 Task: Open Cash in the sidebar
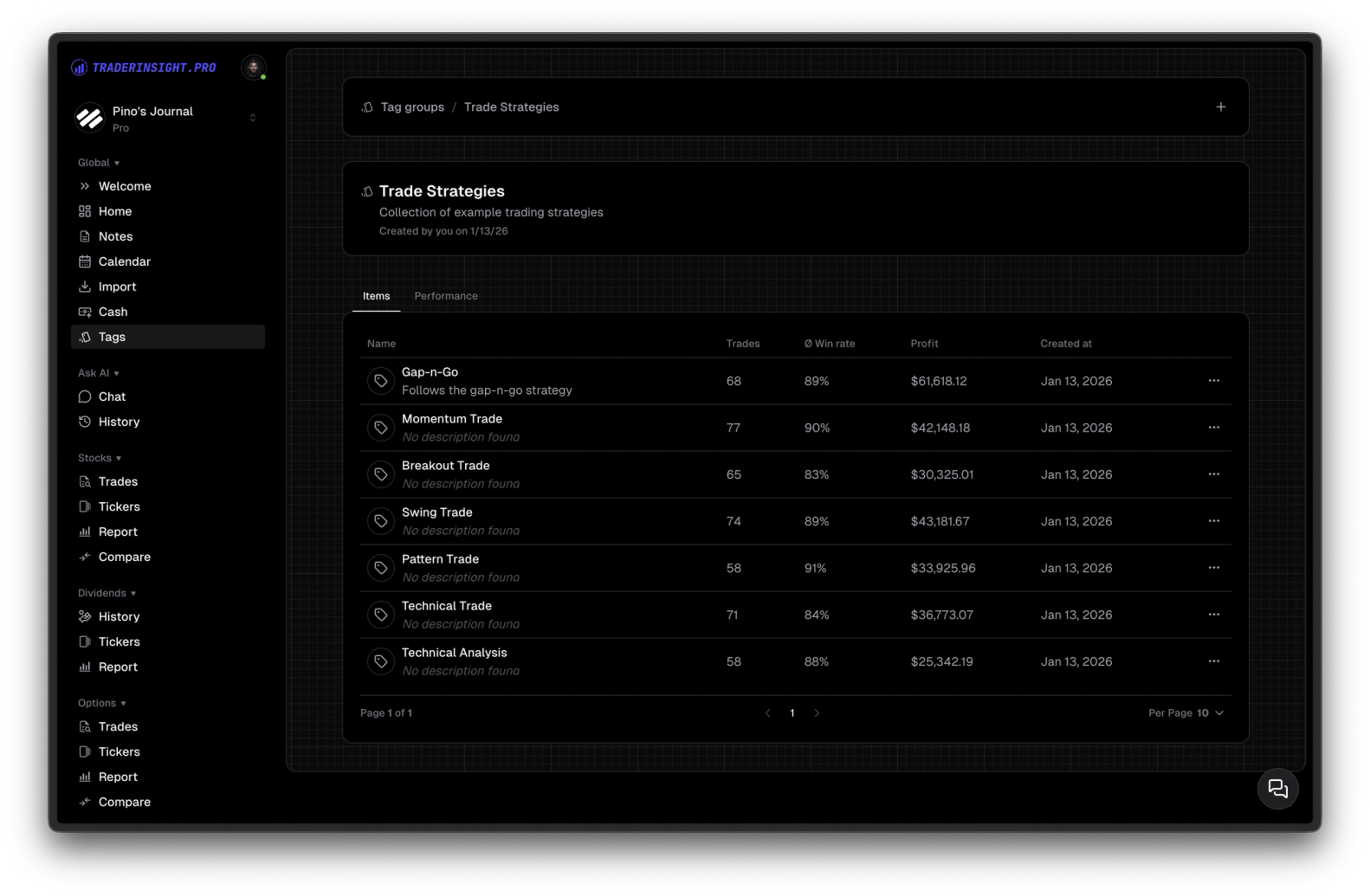168,312
